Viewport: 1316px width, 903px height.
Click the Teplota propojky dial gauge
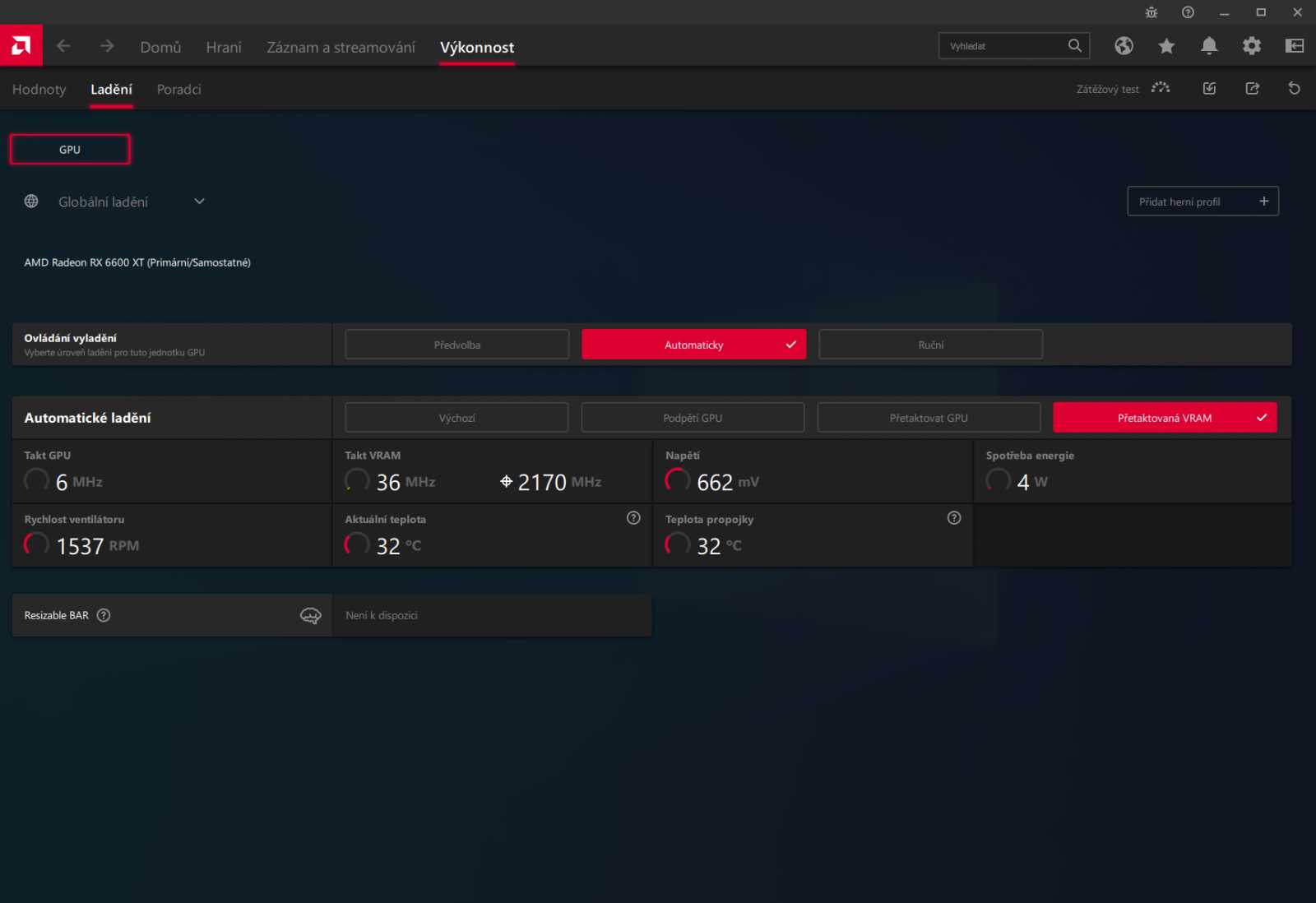(678, 544)
